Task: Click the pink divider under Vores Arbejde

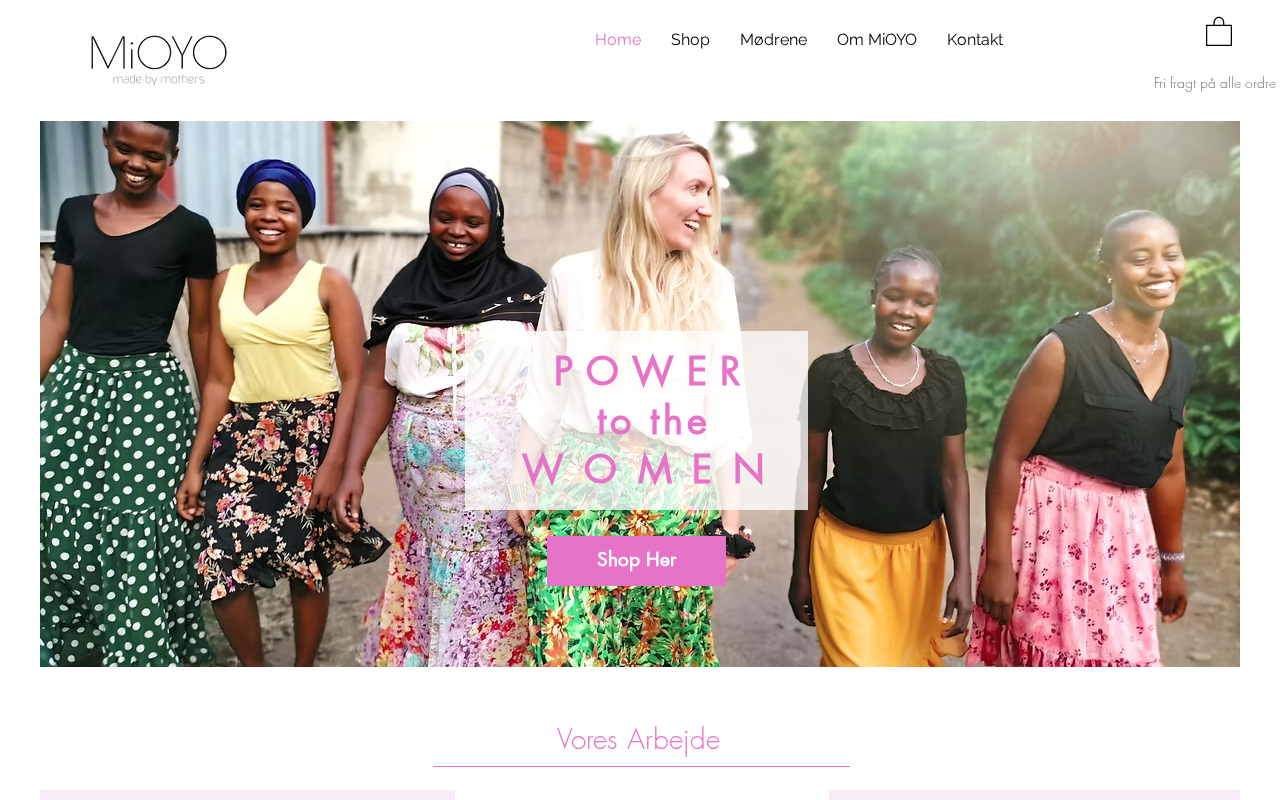Action: [x=641, y=766]
